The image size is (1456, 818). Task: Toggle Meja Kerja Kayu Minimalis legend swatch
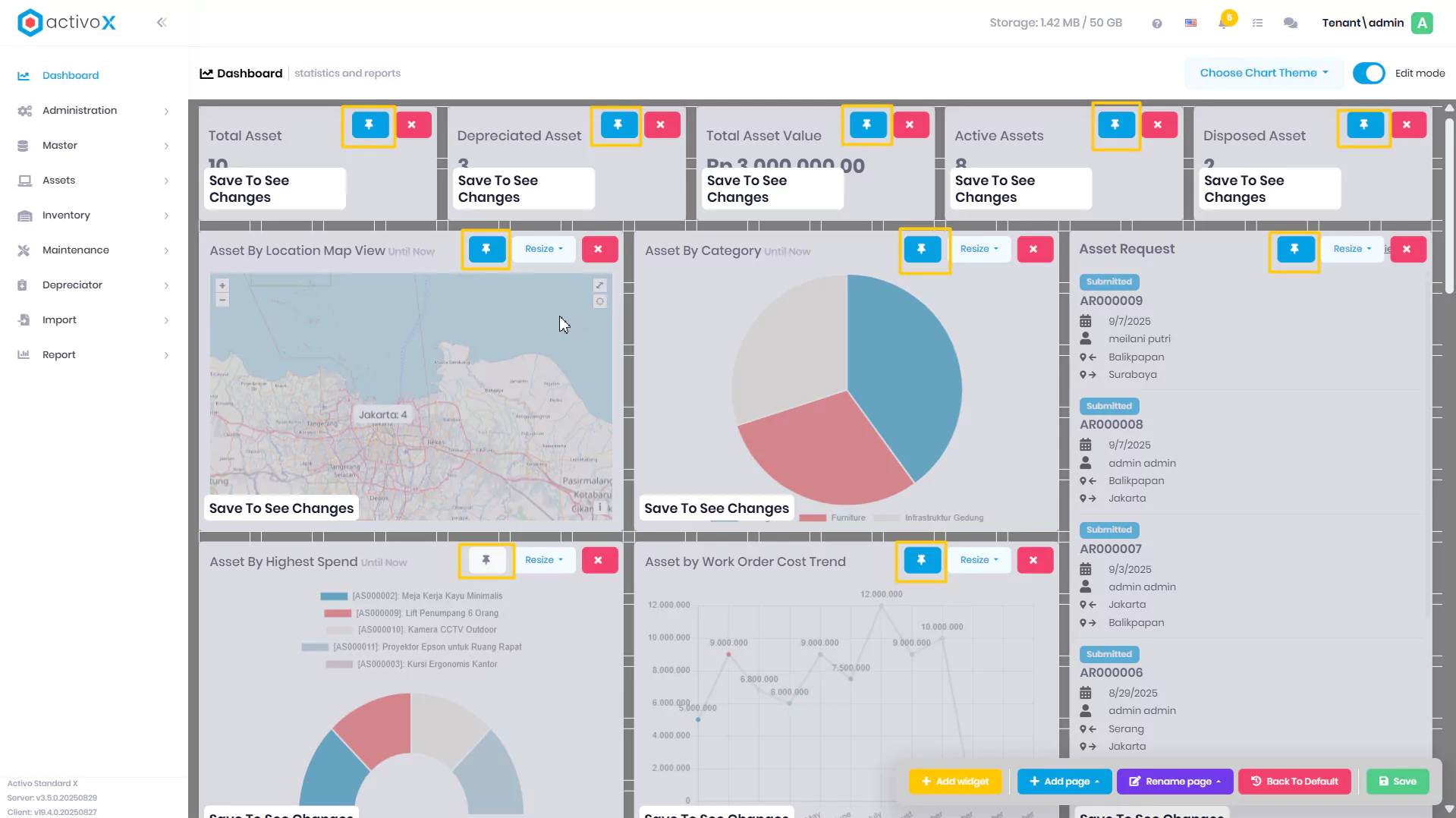(x=335, y=596)
